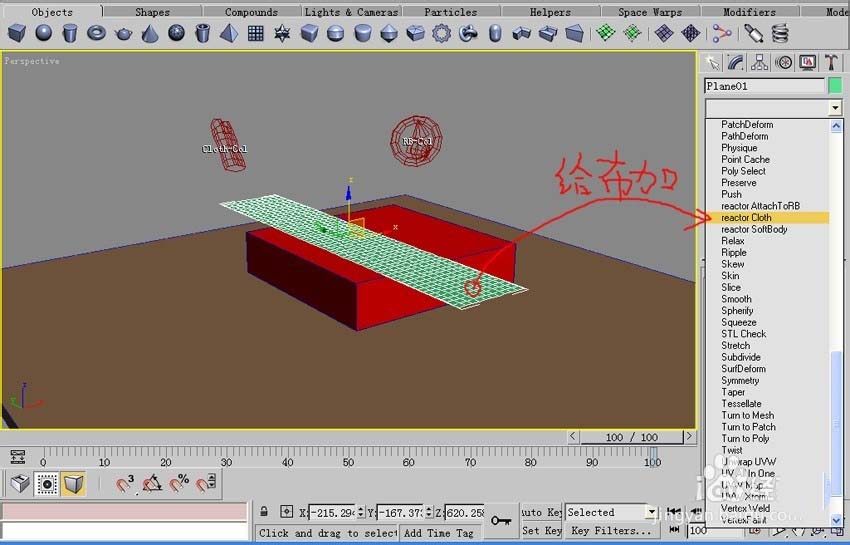The width and height of the screenshot is (850, 545).
Task: Choose the Symmetry modifier
Action: [768, 381]
